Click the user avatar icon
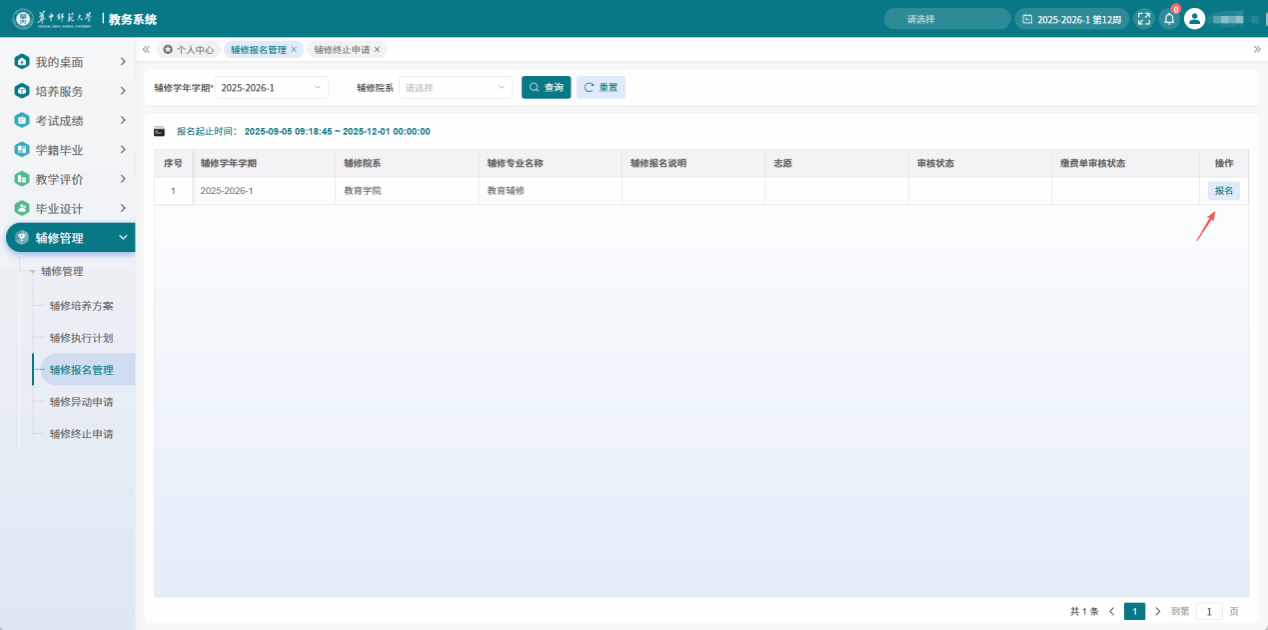The width and height of the screenshot is (1268, 630). click(x=1194, y=19)
